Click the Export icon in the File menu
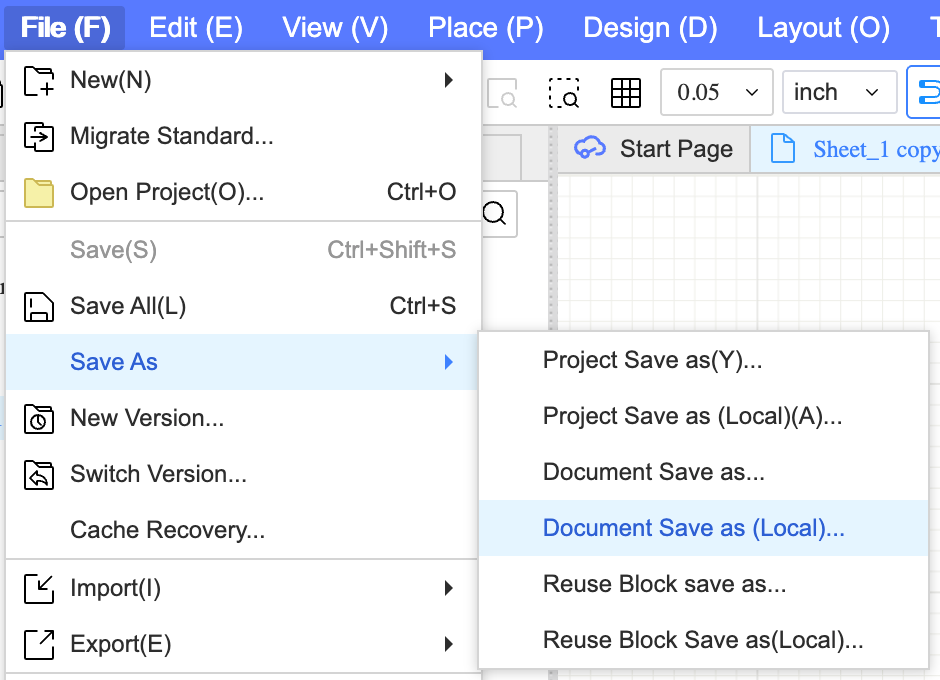Image resolution: width=940 pixels, height=680 pixels. point(38,644)
